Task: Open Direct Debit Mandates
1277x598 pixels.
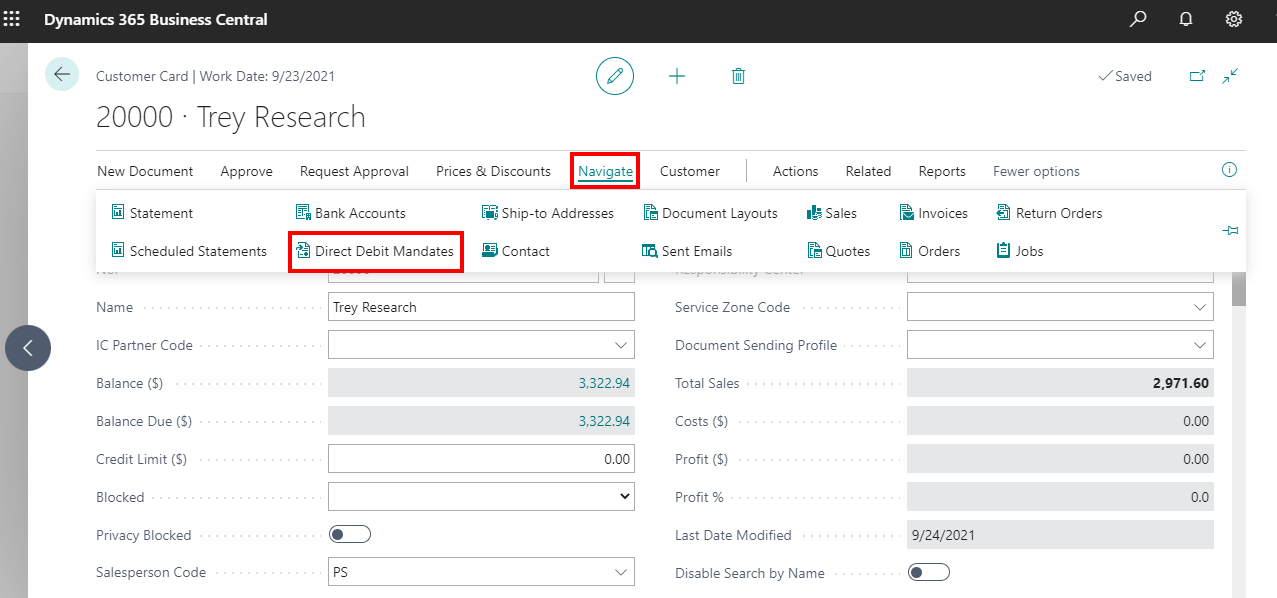Action: point(374,251)
